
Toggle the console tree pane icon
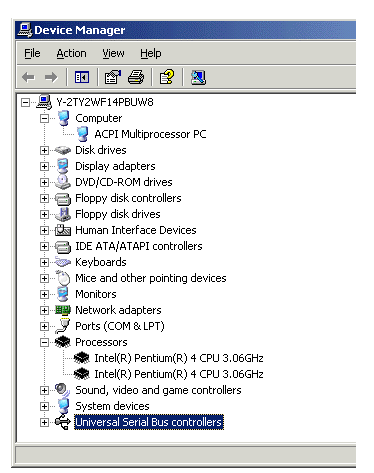tap(82, 77)
